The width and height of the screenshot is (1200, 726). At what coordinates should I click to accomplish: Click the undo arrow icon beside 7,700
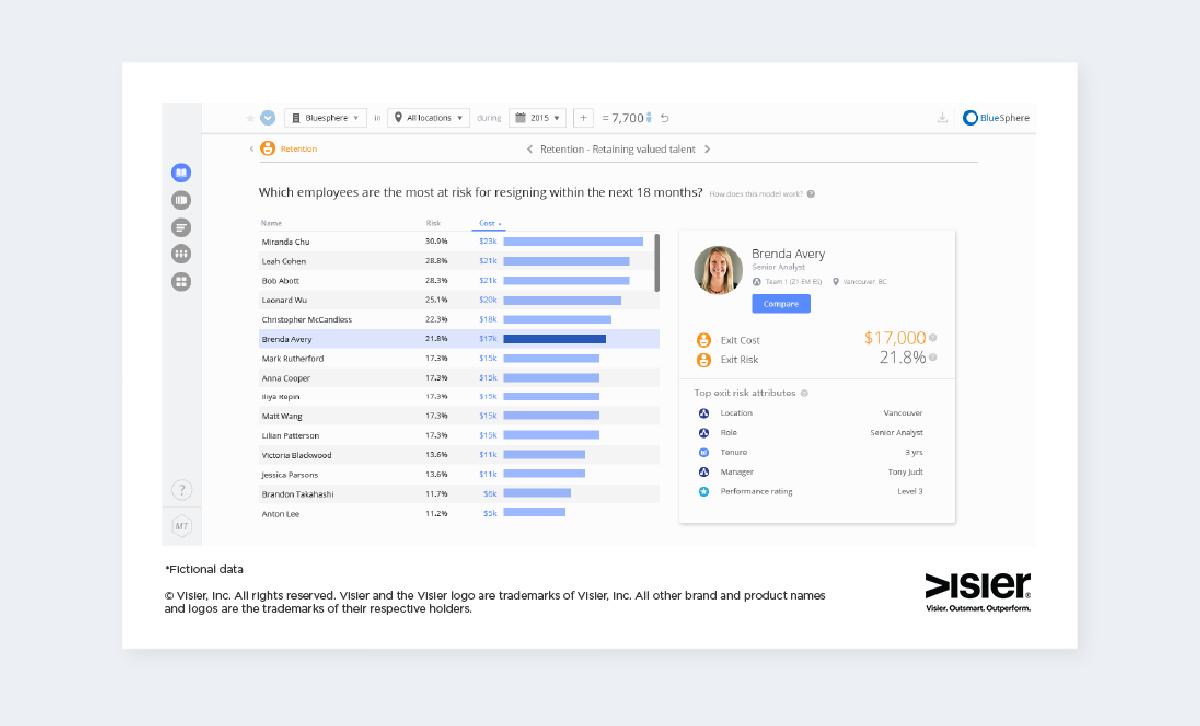(x=665, y=118)
